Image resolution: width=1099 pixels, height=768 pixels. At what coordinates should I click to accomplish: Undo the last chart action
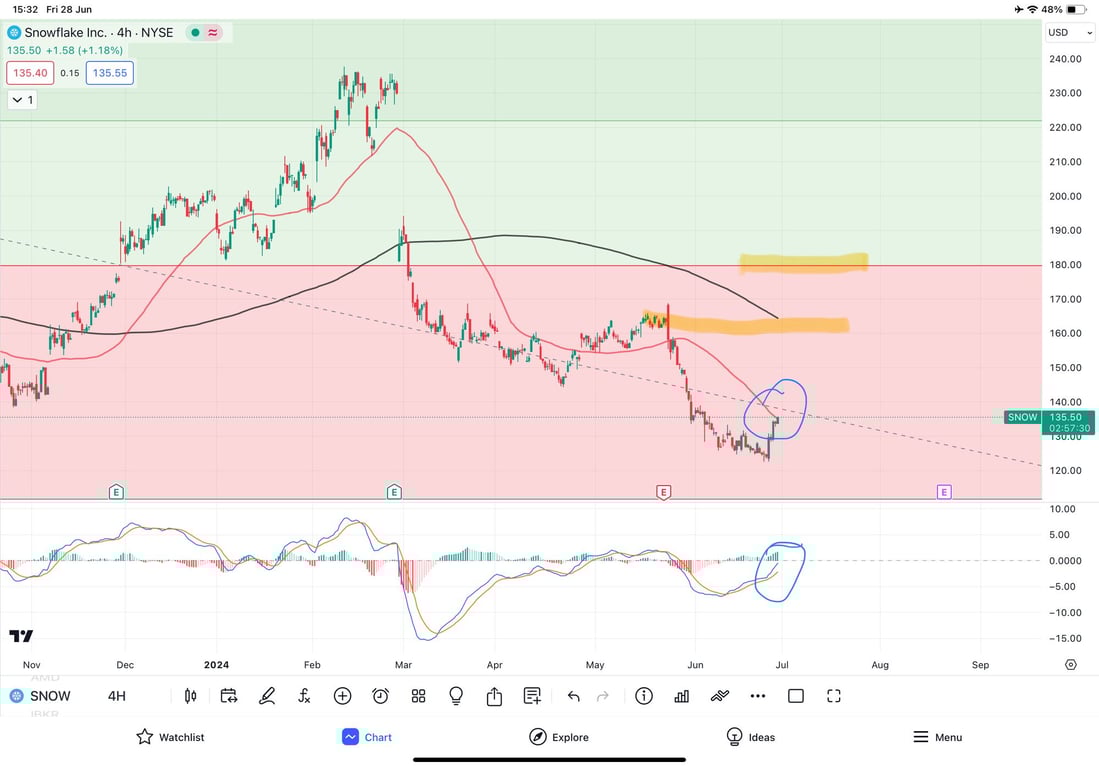[573, 696]
